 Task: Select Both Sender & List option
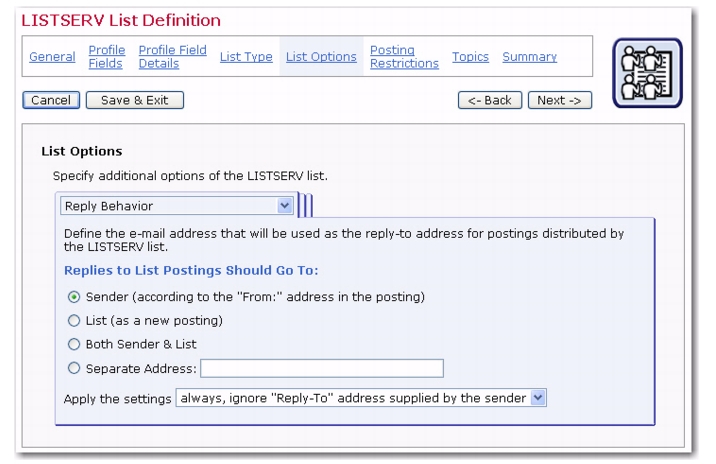[74, 344]
